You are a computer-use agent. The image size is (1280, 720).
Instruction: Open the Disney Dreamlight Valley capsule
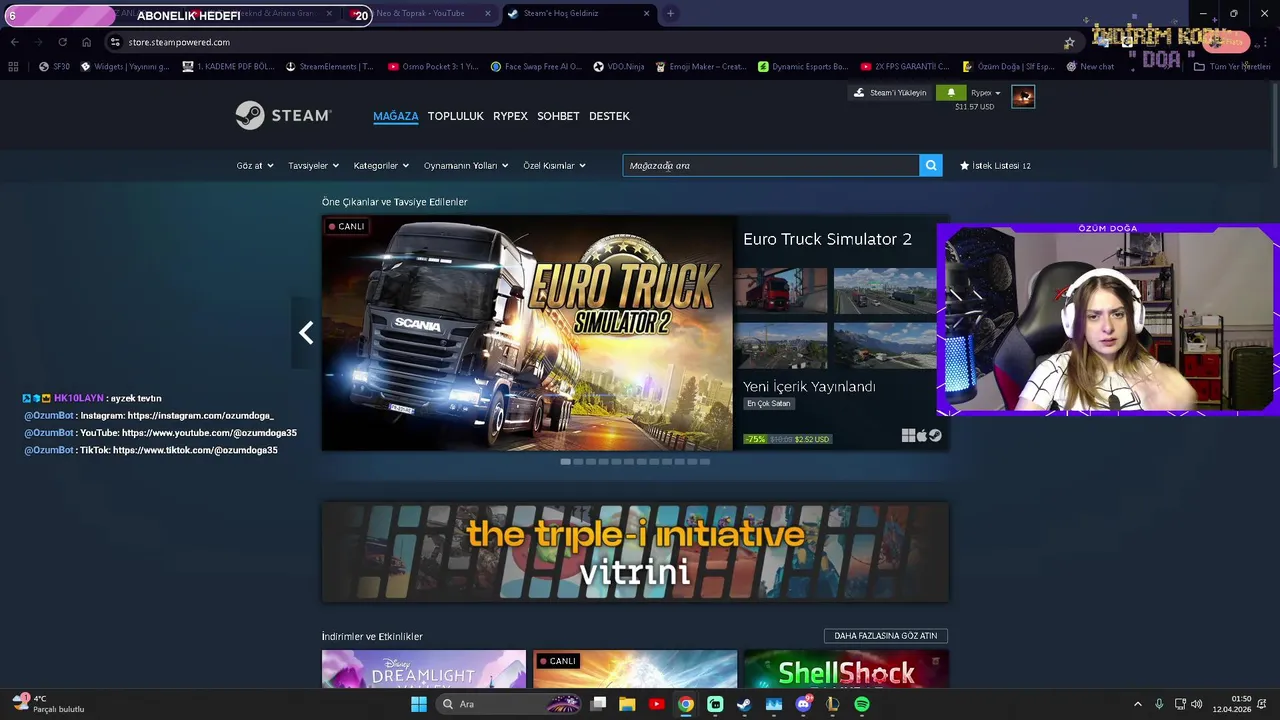pos(423,669)
